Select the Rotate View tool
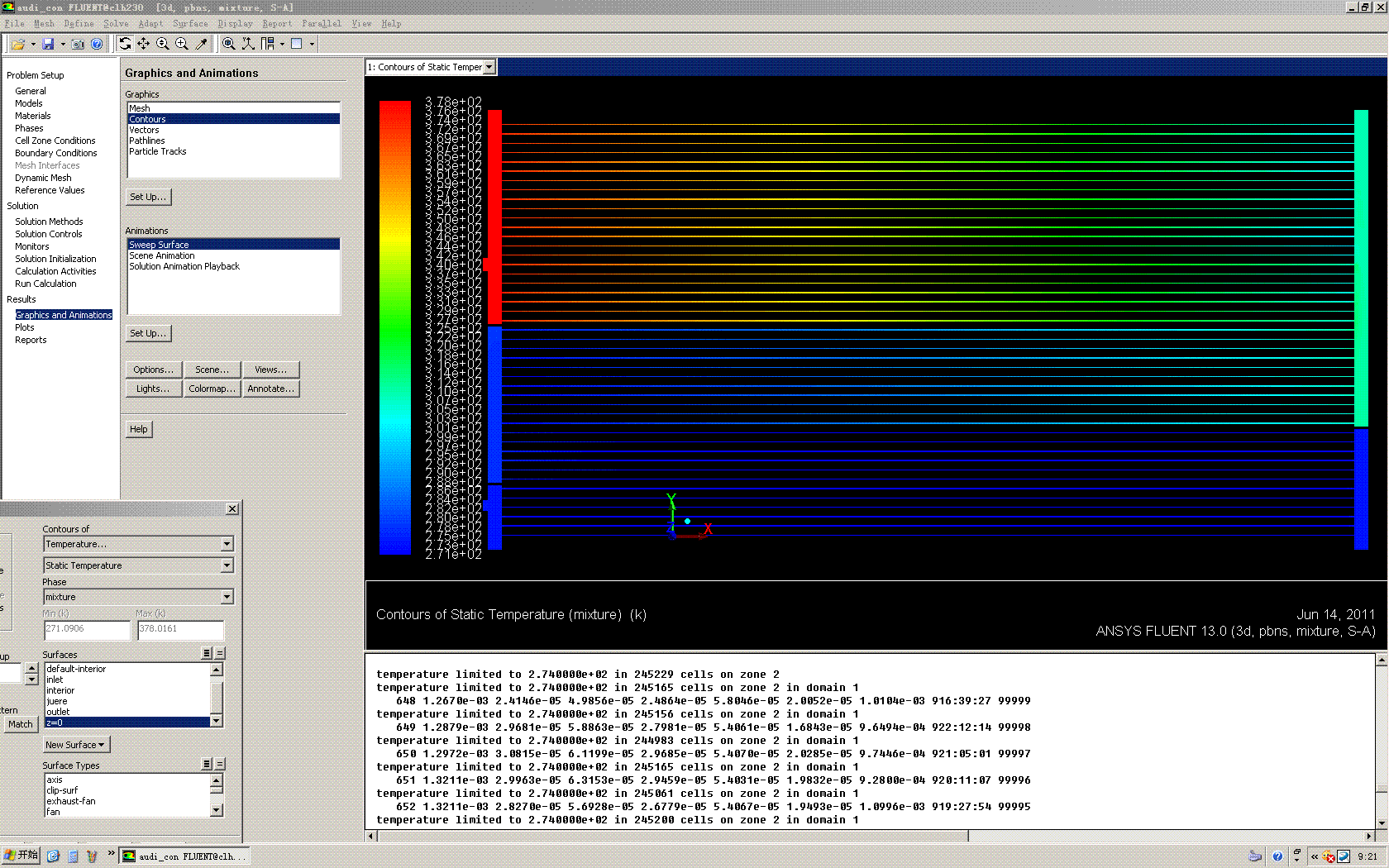Viewport: 1389px width, 868px height. [125, 44]
